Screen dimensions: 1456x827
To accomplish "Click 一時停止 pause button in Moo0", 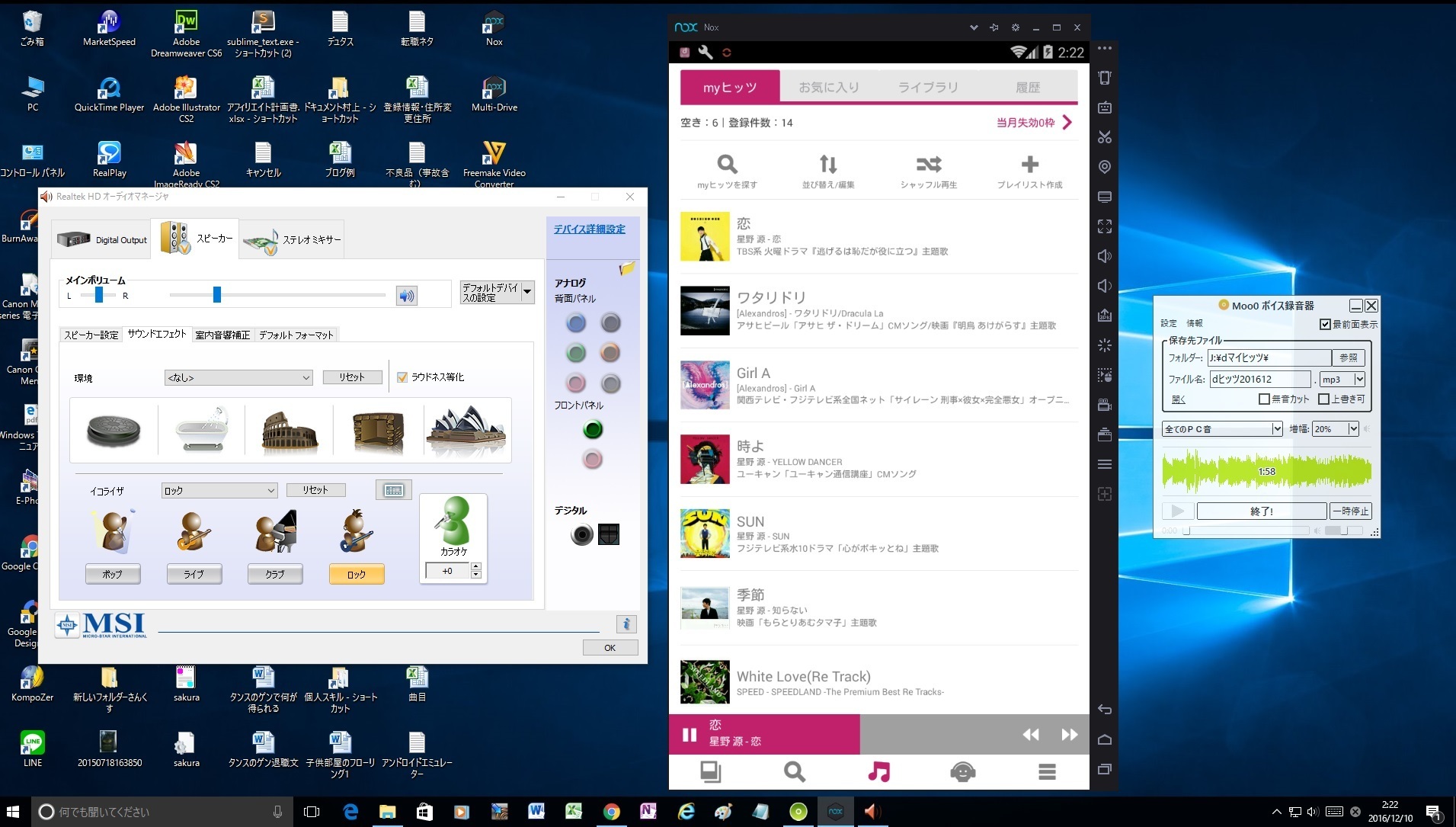I will (1351, 511).
